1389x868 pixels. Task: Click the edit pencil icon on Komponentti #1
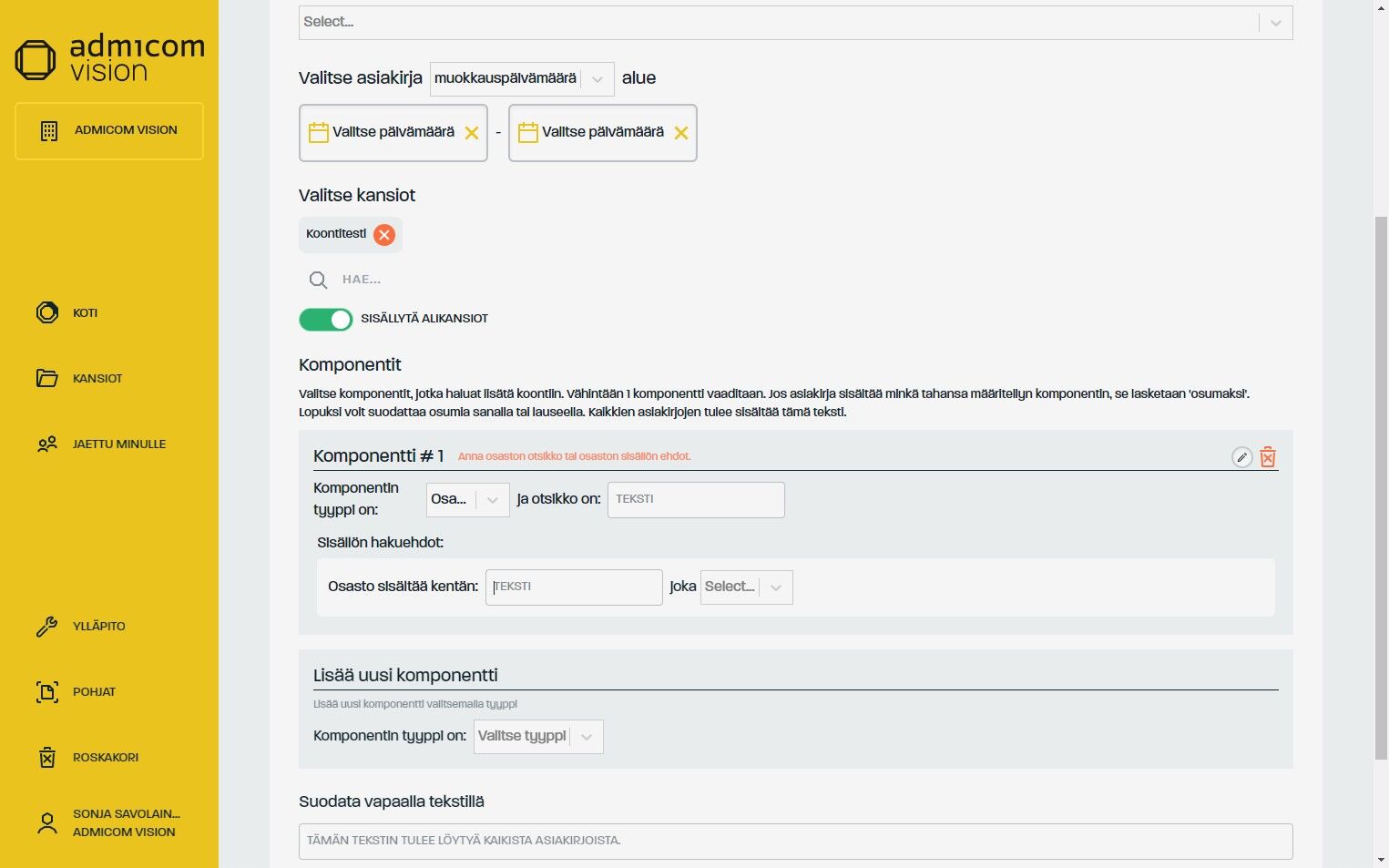pos(1241,457)
